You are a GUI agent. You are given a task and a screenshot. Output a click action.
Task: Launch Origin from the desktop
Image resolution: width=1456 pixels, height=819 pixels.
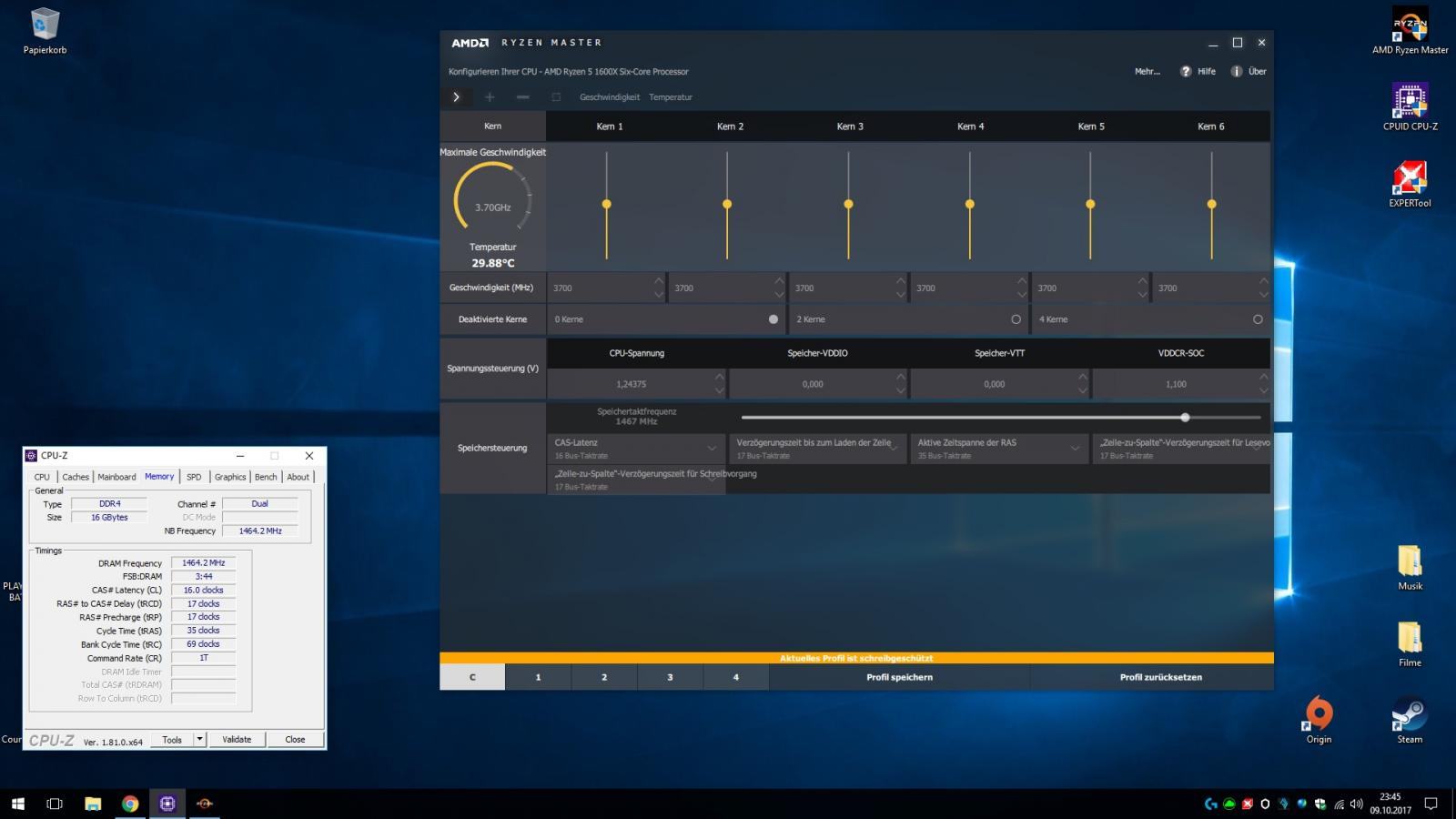(1319, 720)
